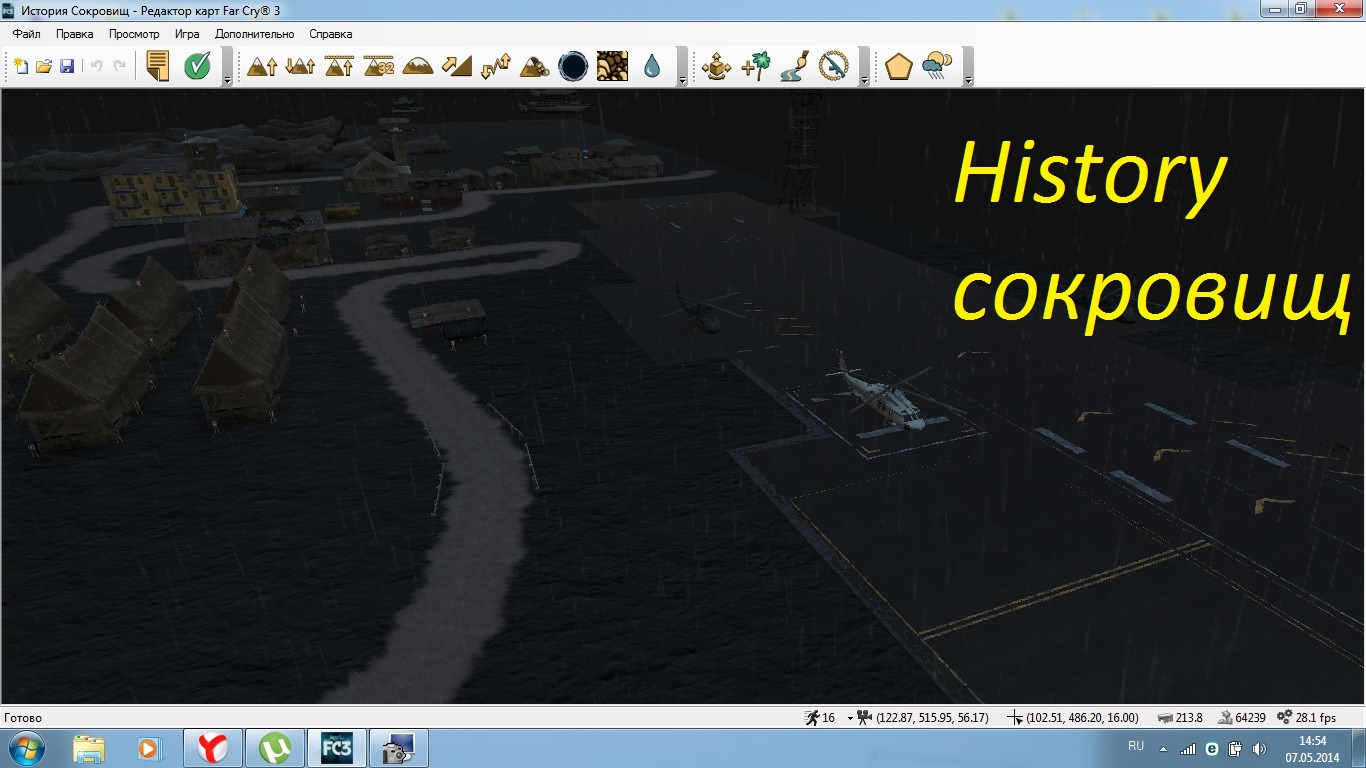Select the object move tool
Viewport: 1366px width, 768px height.
717,66
